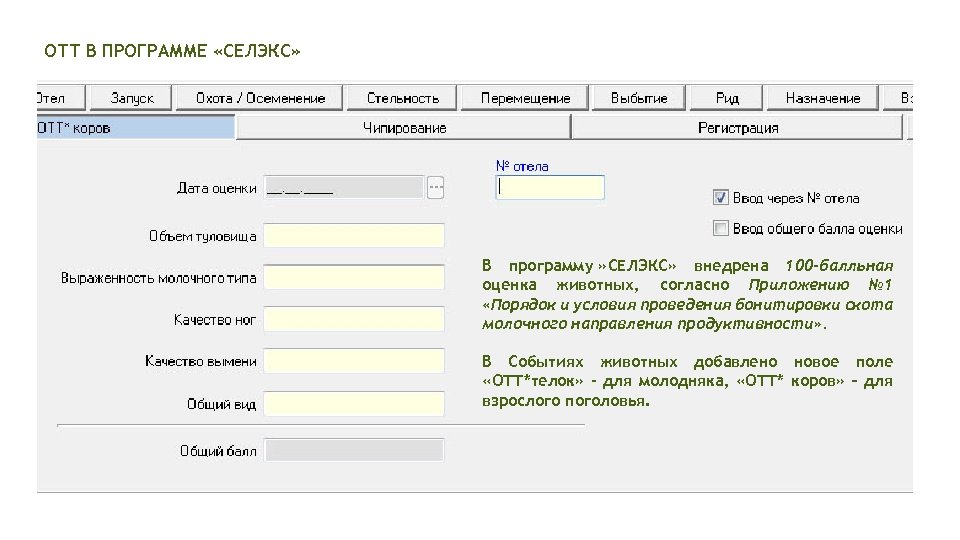Viewport: 960px width, 540px height.
Task: Focus the Объем туловища field
Action: pyautogui.click(x=355, y=236)
